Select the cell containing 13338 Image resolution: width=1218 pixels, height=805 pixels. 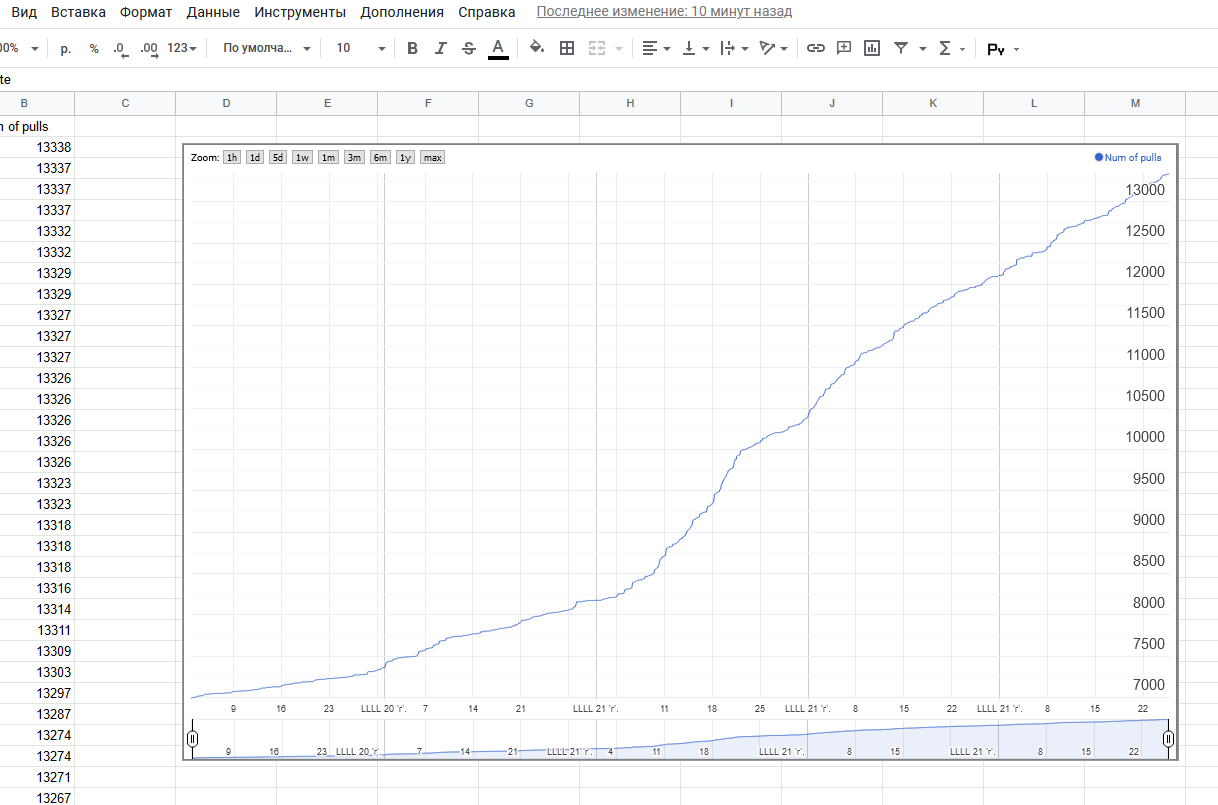point(37,147)
